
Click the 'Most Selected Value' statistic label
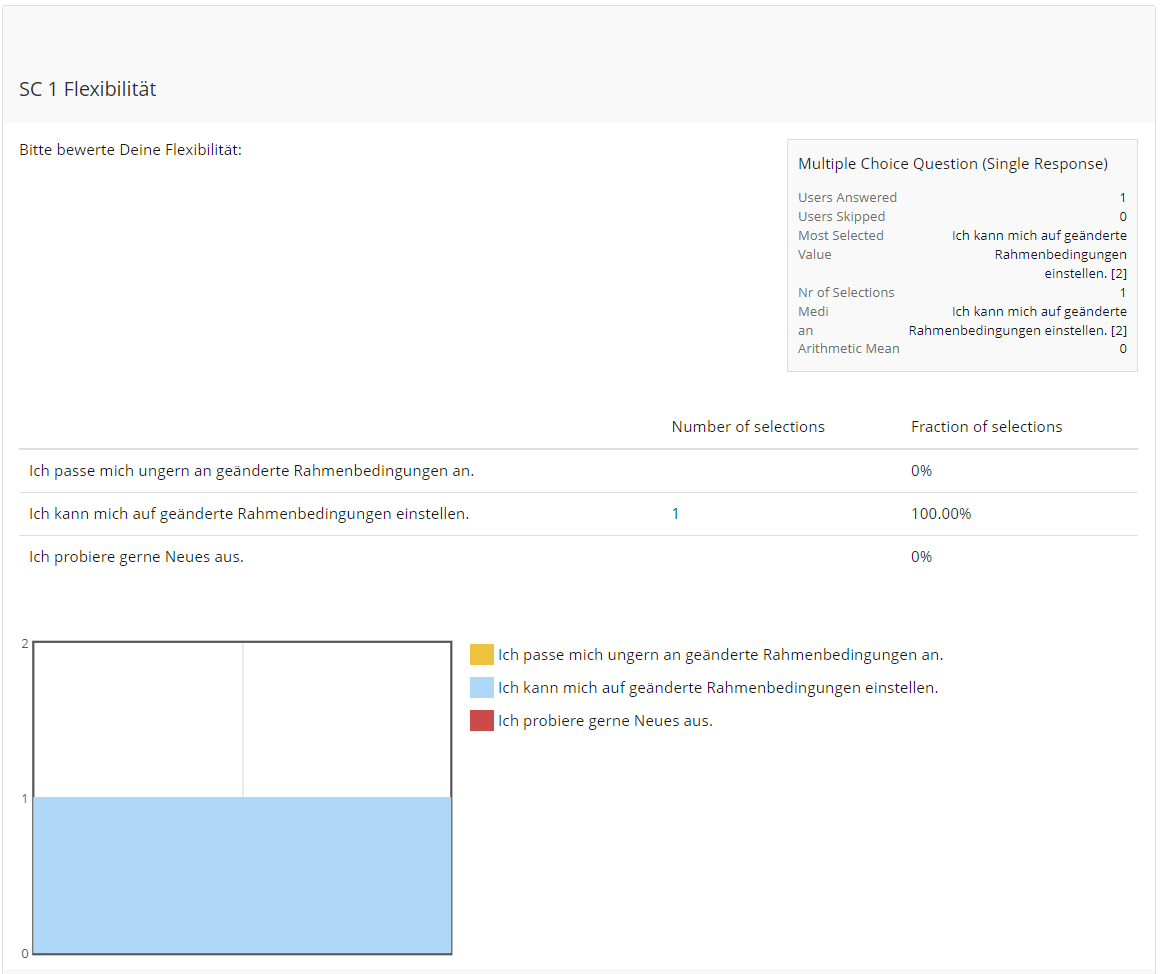tap(840, 245)
